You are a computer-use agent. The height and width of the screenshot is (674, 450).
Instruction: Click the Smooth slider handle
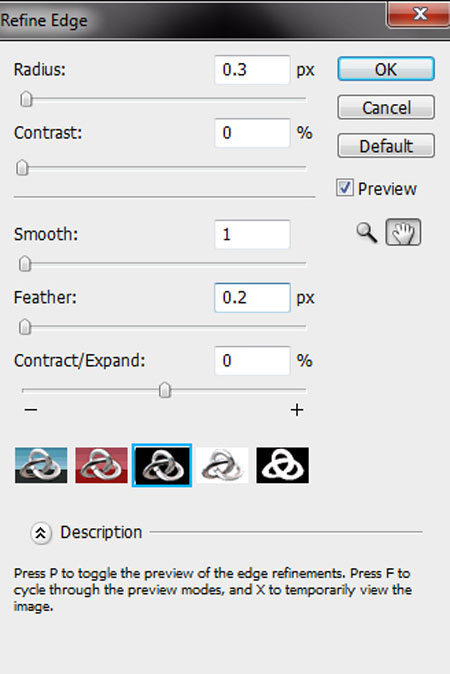(x=25, y=264)
